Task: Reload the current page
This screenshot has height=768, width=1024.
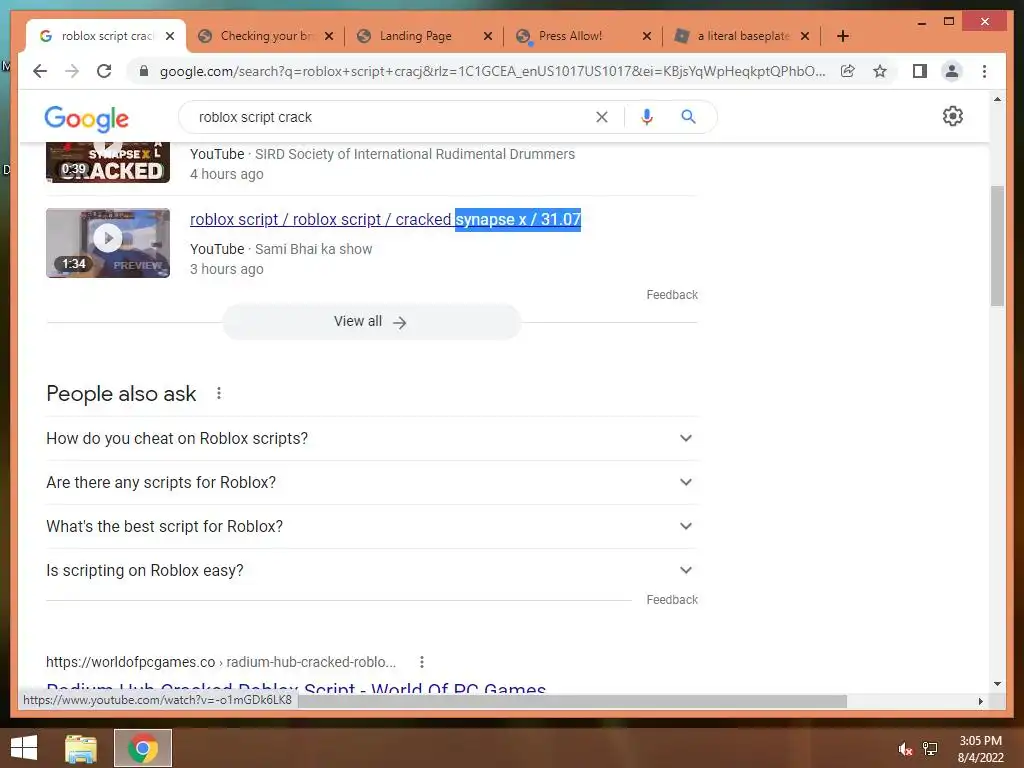Action: pyautogui.click(x=104, y=71)
